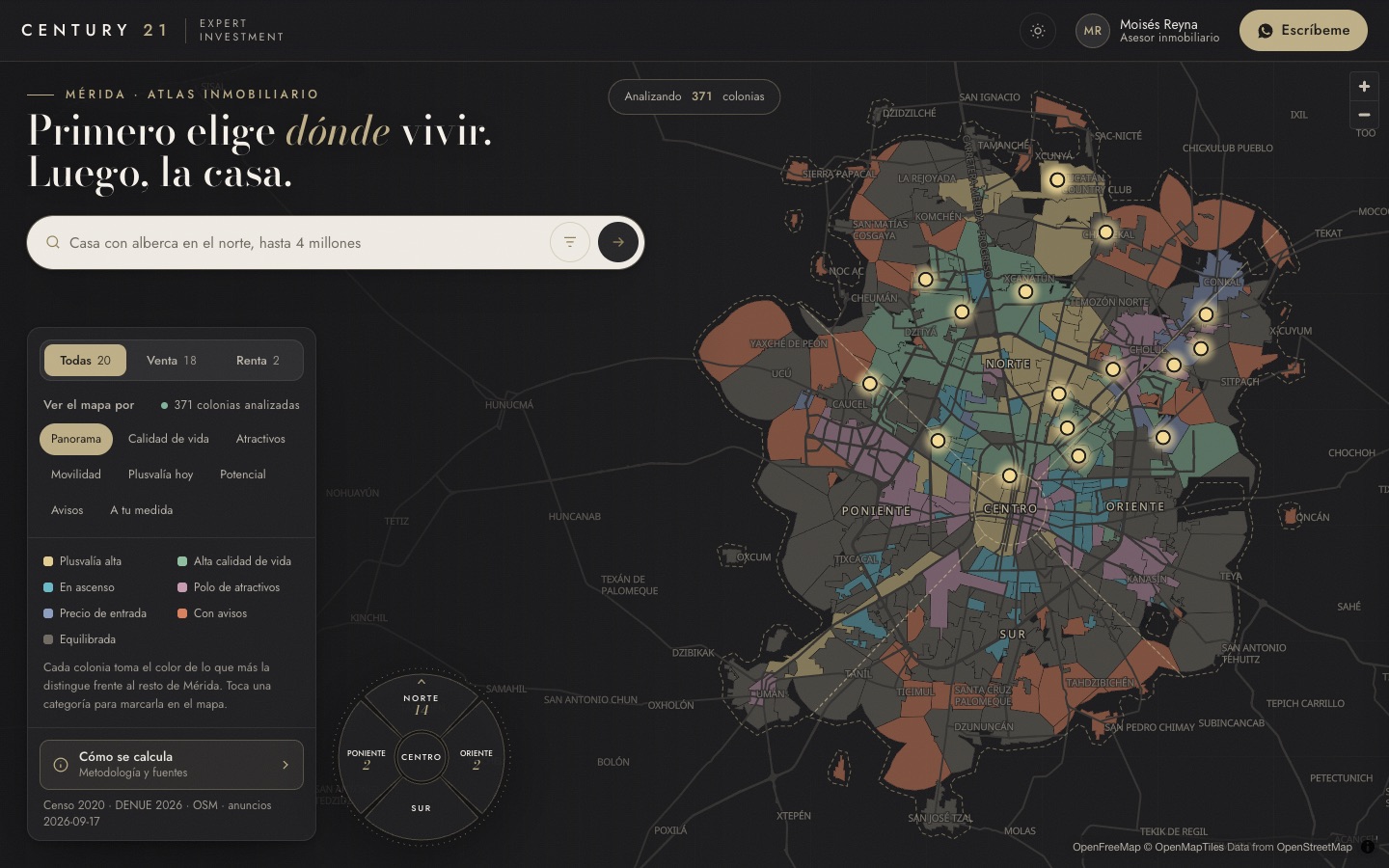This screenshot has width=1389, height=868.
Task: Click the MR advisor avatar
Action: tap(1092, 31)
